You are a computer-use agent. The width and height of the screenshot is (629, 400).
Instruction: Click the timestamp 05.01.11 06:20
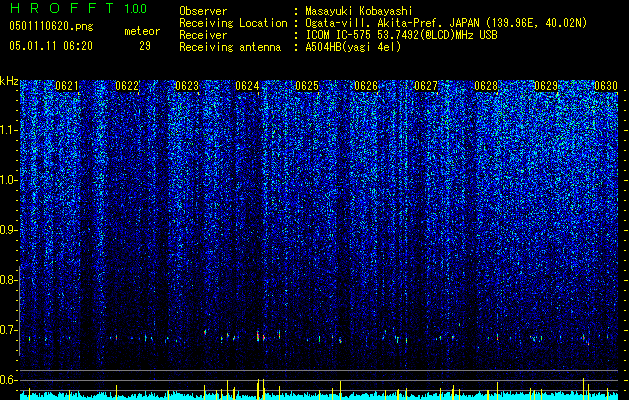point(51,46)
